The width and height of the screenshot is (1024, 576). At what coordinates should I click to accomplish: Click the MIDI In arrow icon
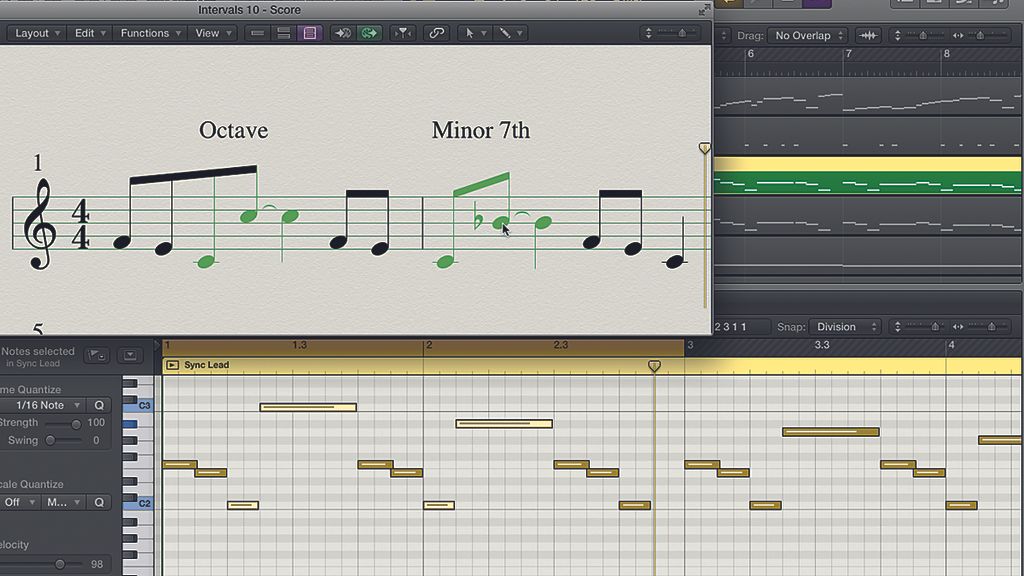(x=342, y=33)
